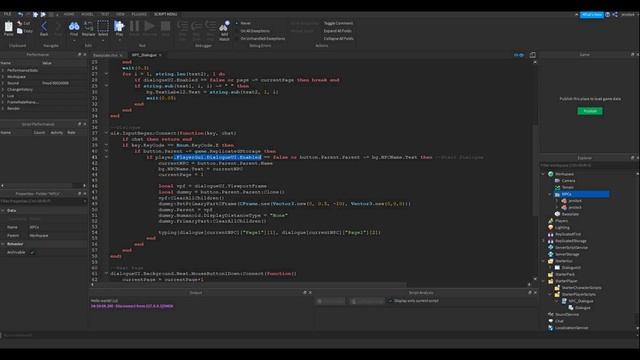640x360 pixels.
Task: Click Collapse All Folds action
Action: (x=338, y=39)
